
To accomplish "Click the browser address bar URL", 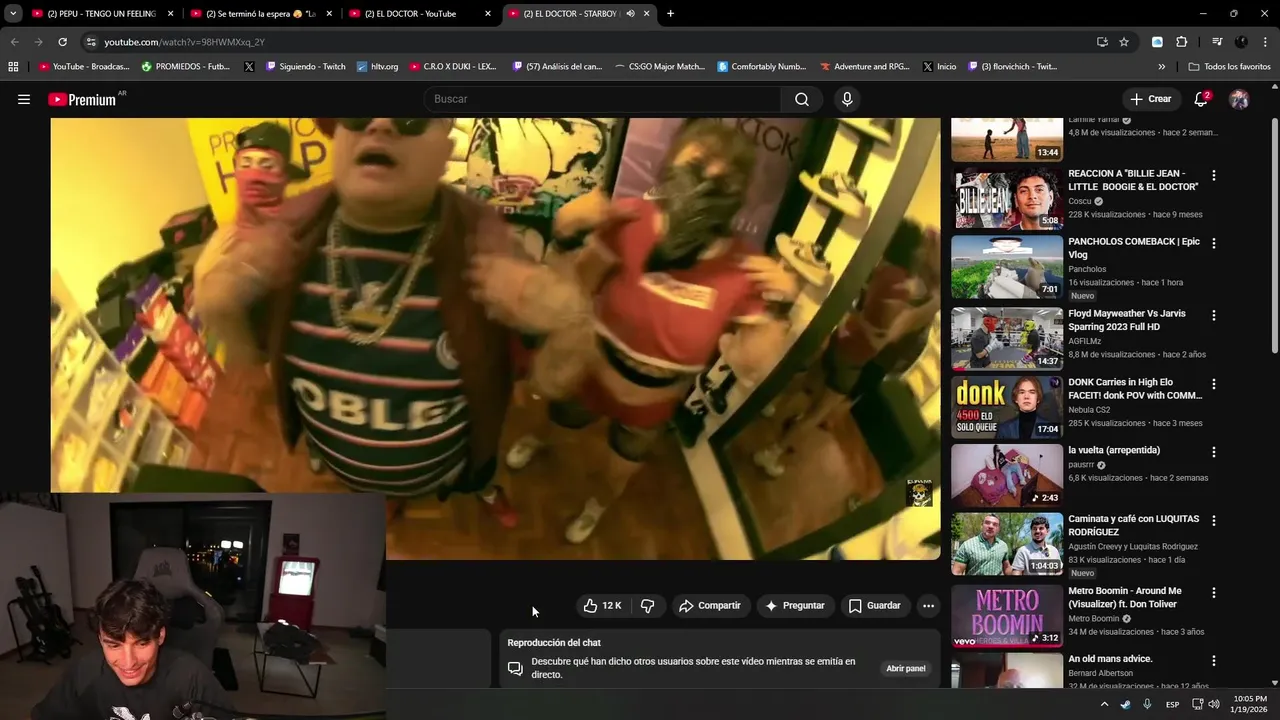I will [x=184, y=42].
